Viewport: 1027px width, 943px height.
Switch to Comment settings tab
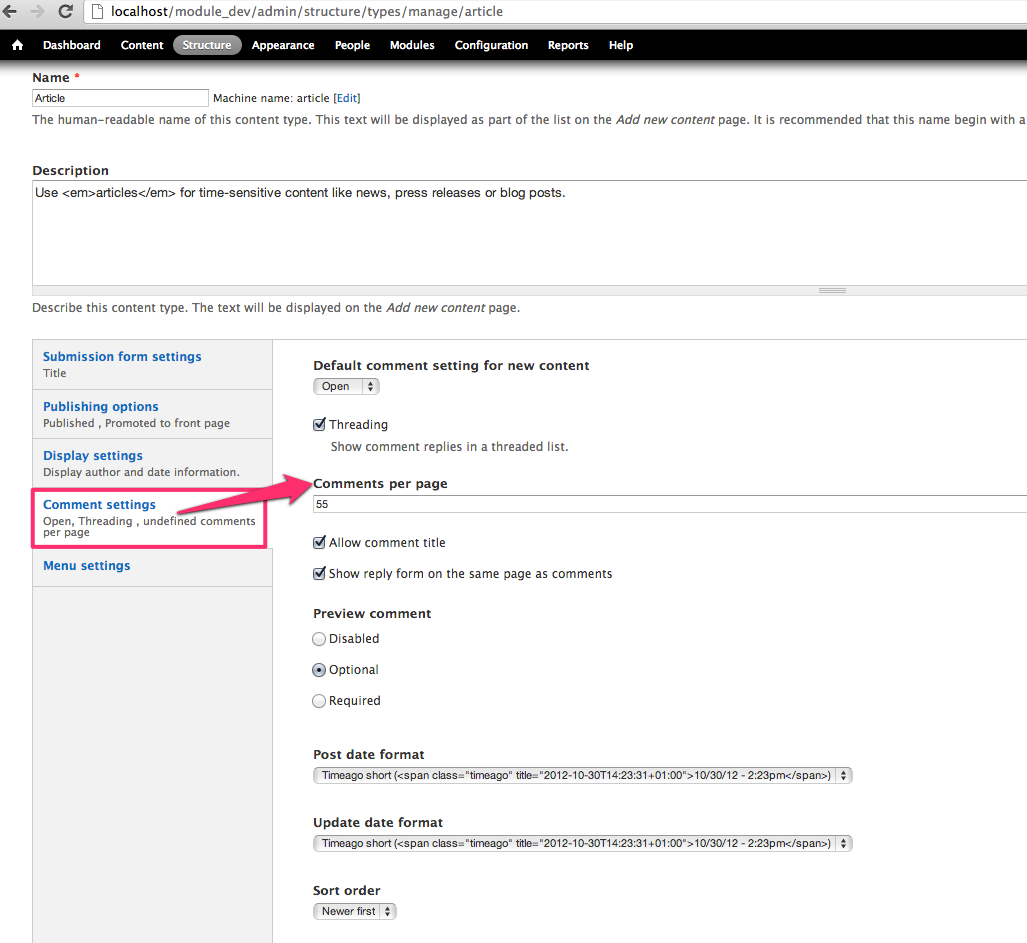tap(149, 517)
